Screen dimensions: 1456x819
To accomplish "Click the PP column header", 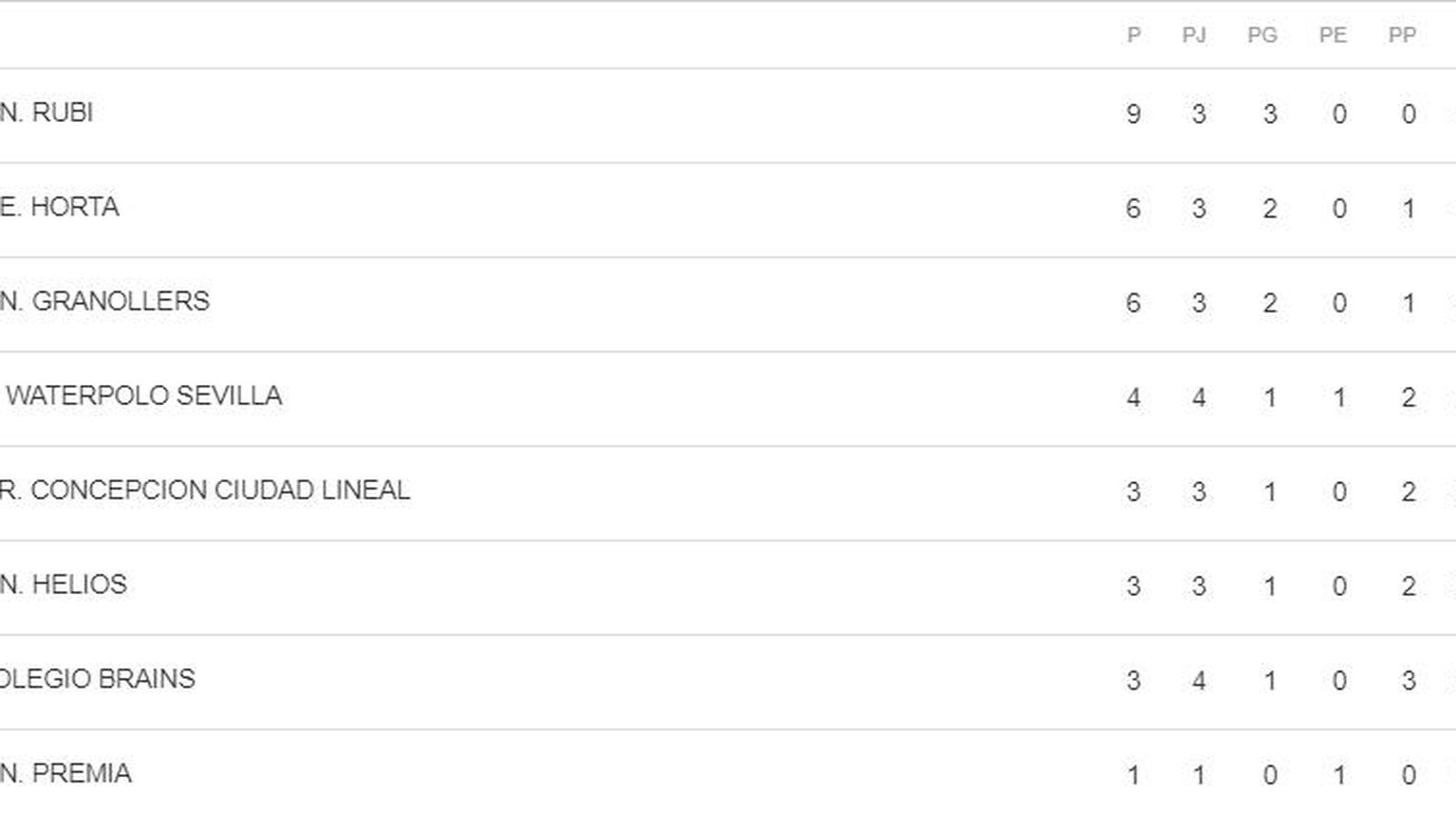I will pyautogui.click(x=1402, y=35).
